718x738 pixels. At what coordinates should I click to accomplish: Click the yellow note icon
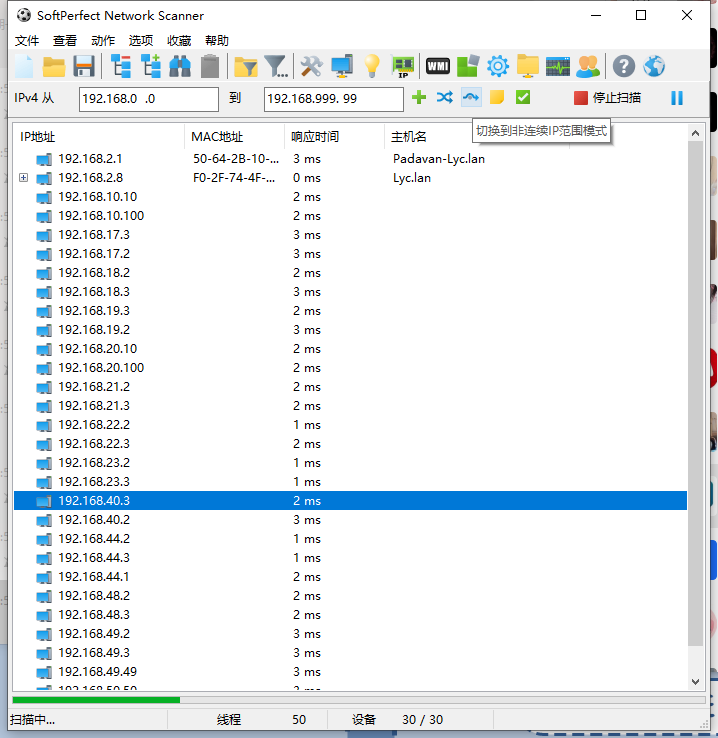(x=497, y=97)
